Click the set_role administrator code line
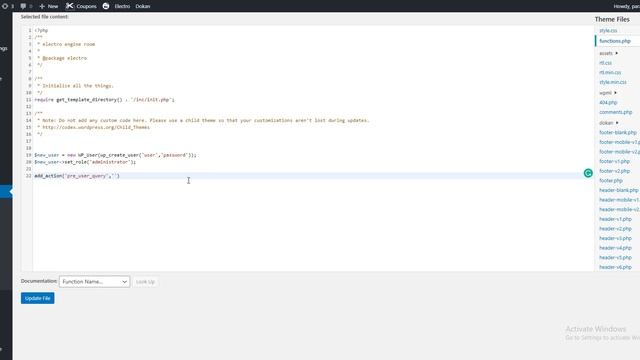This screenshot has width=640, height=360. click(x=85, y=162)
